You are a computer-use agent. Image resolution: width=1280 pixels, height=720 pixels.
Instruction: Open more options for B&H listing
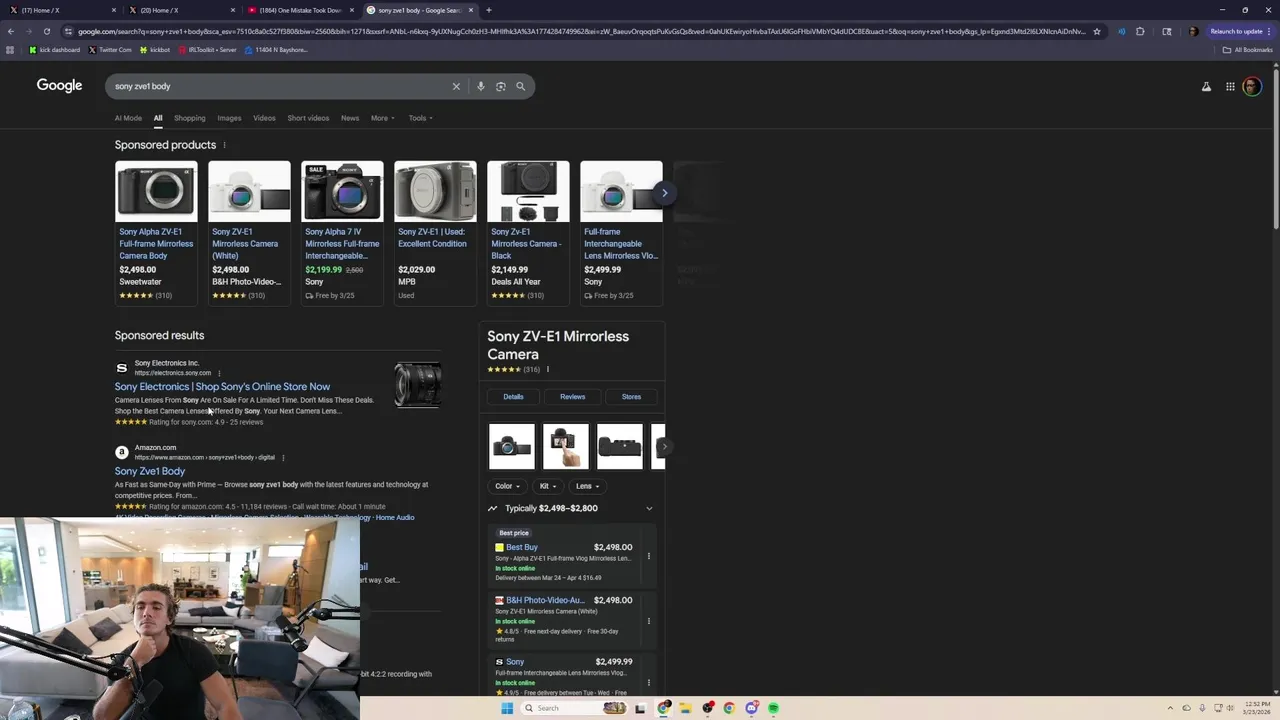[649, 621]
